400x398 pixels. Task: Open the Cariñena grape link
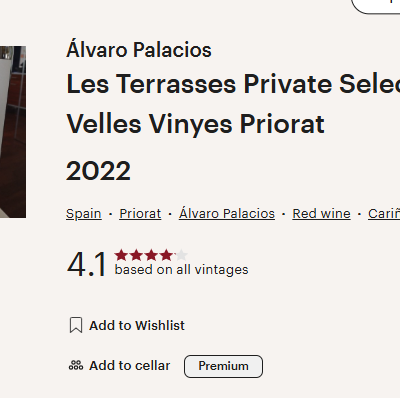click(384, 214)
